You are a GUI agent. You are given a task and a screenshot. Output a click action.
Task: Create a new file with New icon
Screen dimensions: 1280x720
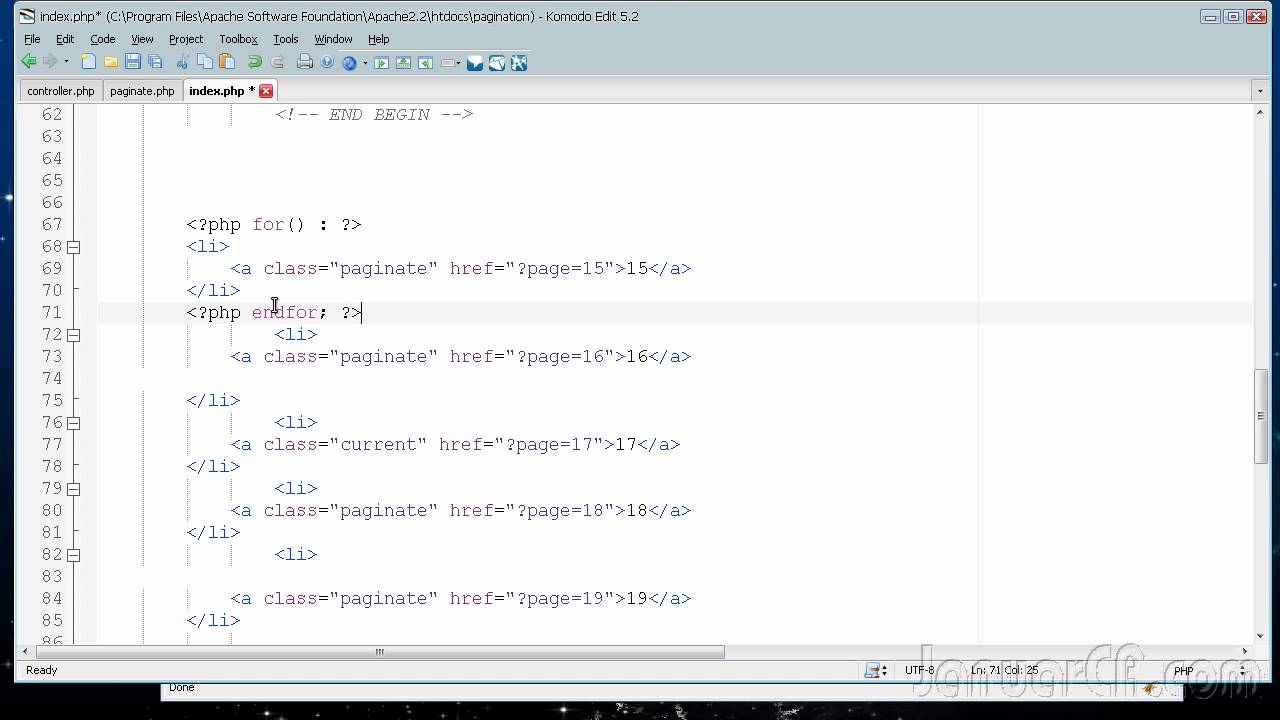(89, 62)
